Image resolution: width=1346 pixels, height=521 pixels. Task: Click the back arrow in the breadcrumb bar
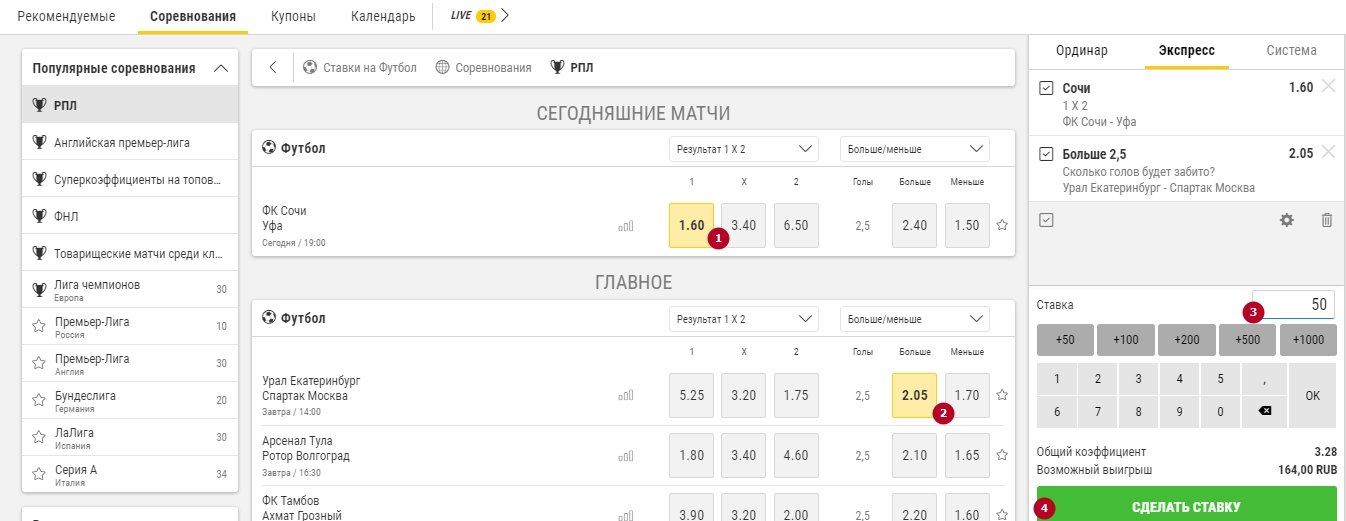click(x=273, y=67)
